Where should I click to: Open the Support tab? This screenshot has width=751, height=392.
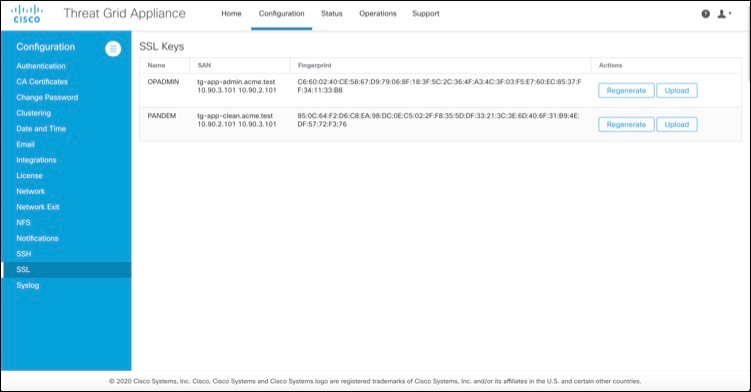pyautogui.click(x=426, y=13)
